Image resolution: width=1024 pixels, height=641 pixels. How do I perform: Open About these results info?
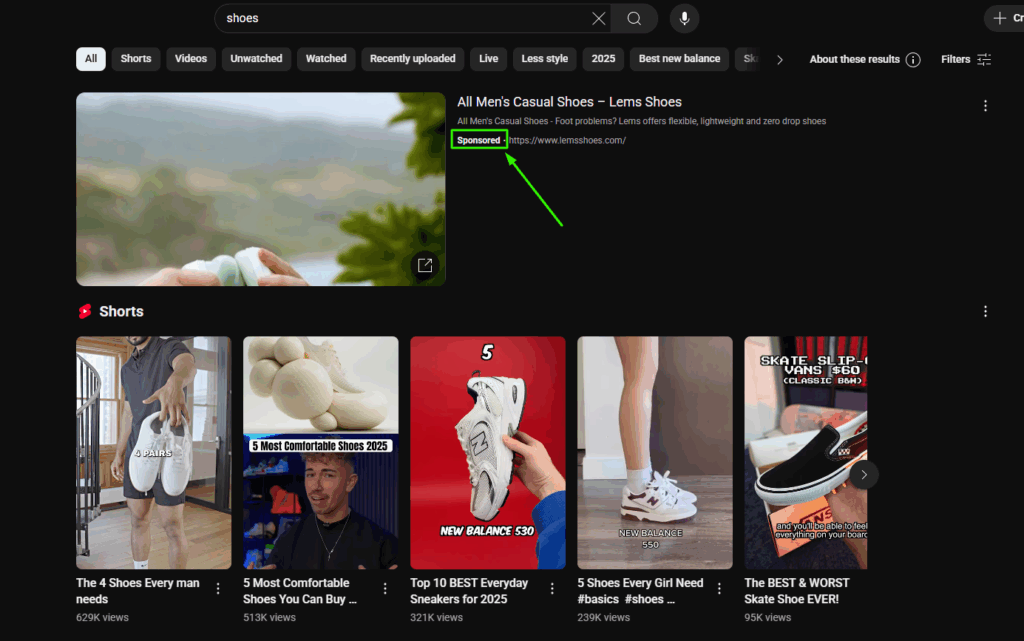865,59
